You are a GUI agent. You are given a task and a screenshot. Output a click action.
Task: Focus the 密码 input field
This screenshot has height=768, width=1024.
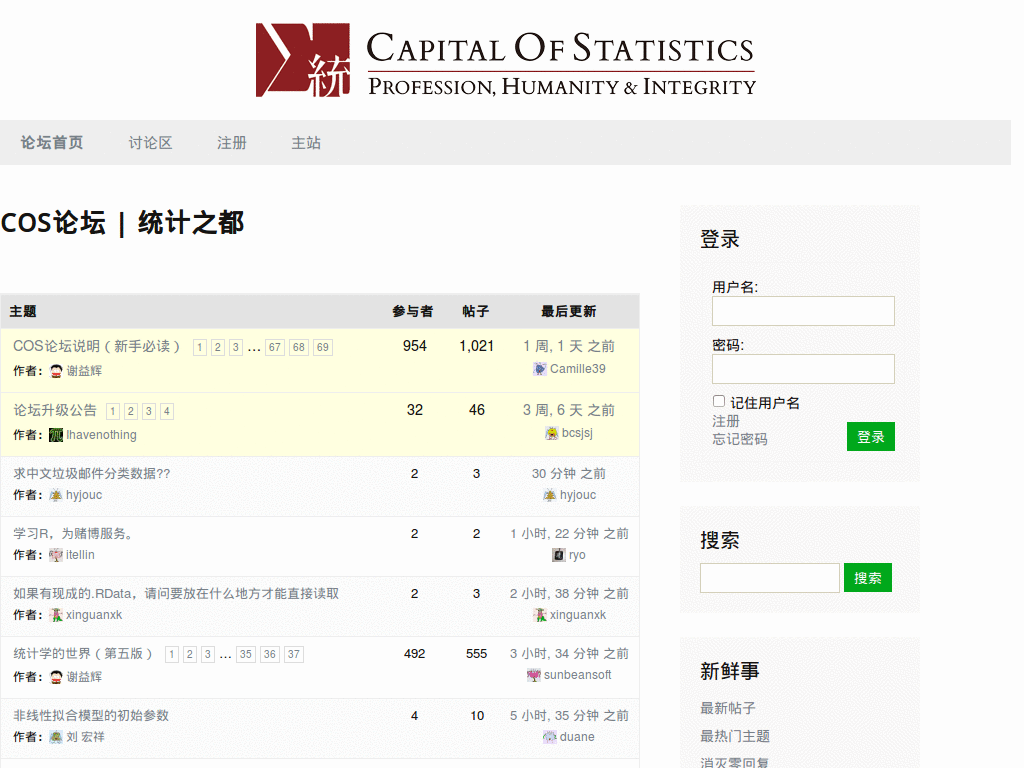tap(803, 369)
